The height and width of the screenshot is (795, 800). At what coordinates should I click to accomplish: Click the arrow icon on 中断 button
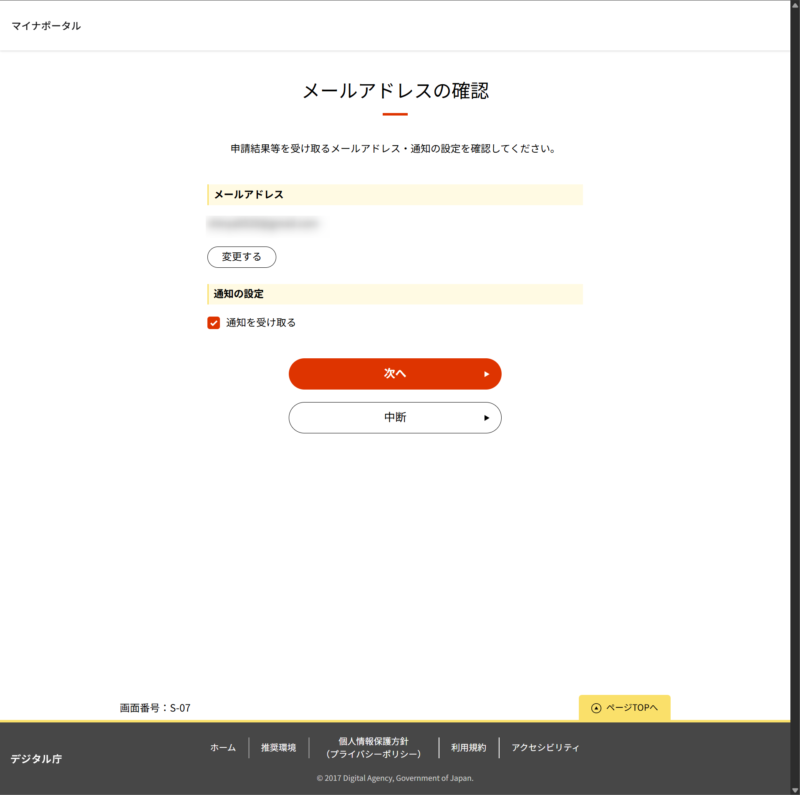pos(486,418)
